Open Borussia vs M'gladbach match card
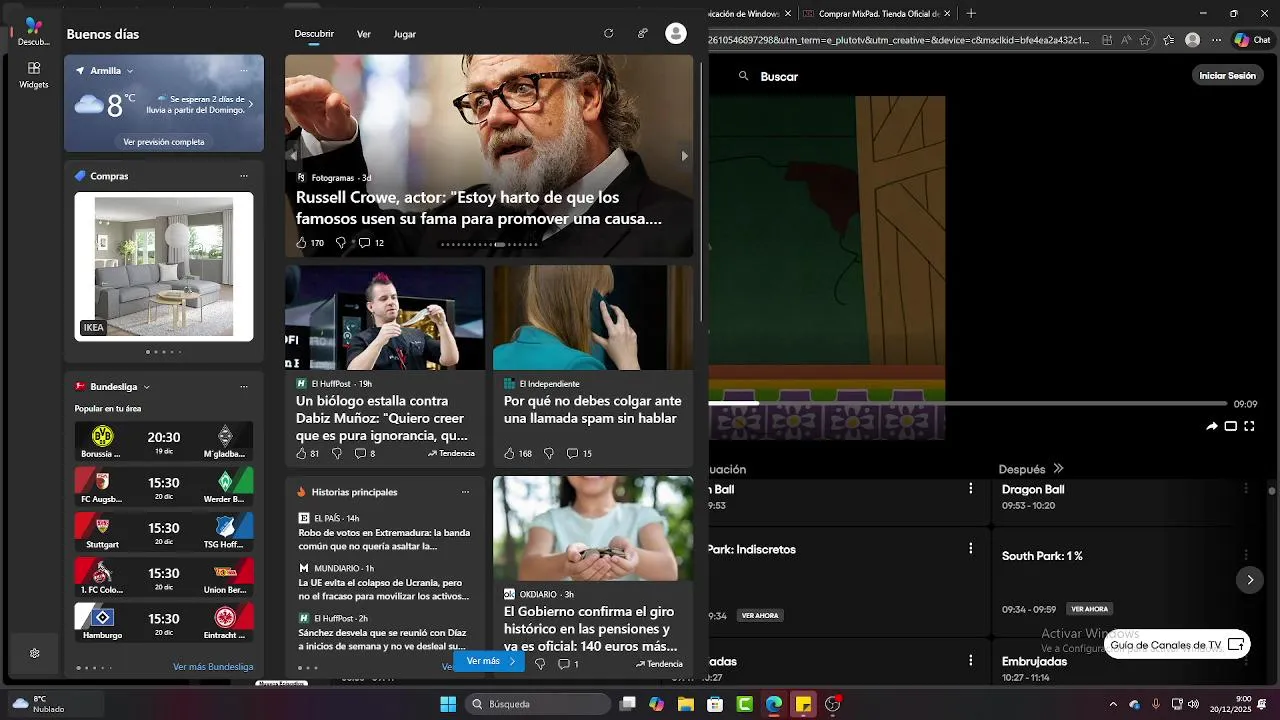The height and width of the screenshot is (720, 1280). click(164, 441)
